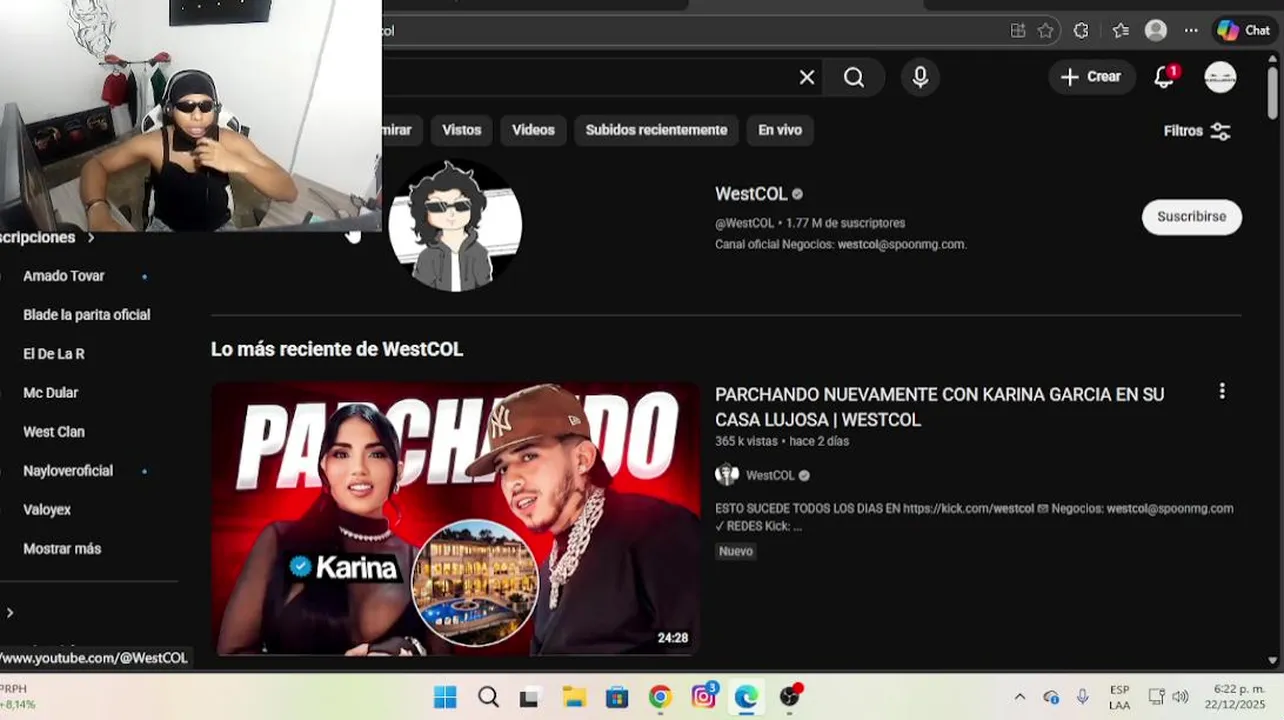Viewport: 1284px width, 720px height.
Task: Open Microsoft Store from taskbar
Action: point(616,697)
